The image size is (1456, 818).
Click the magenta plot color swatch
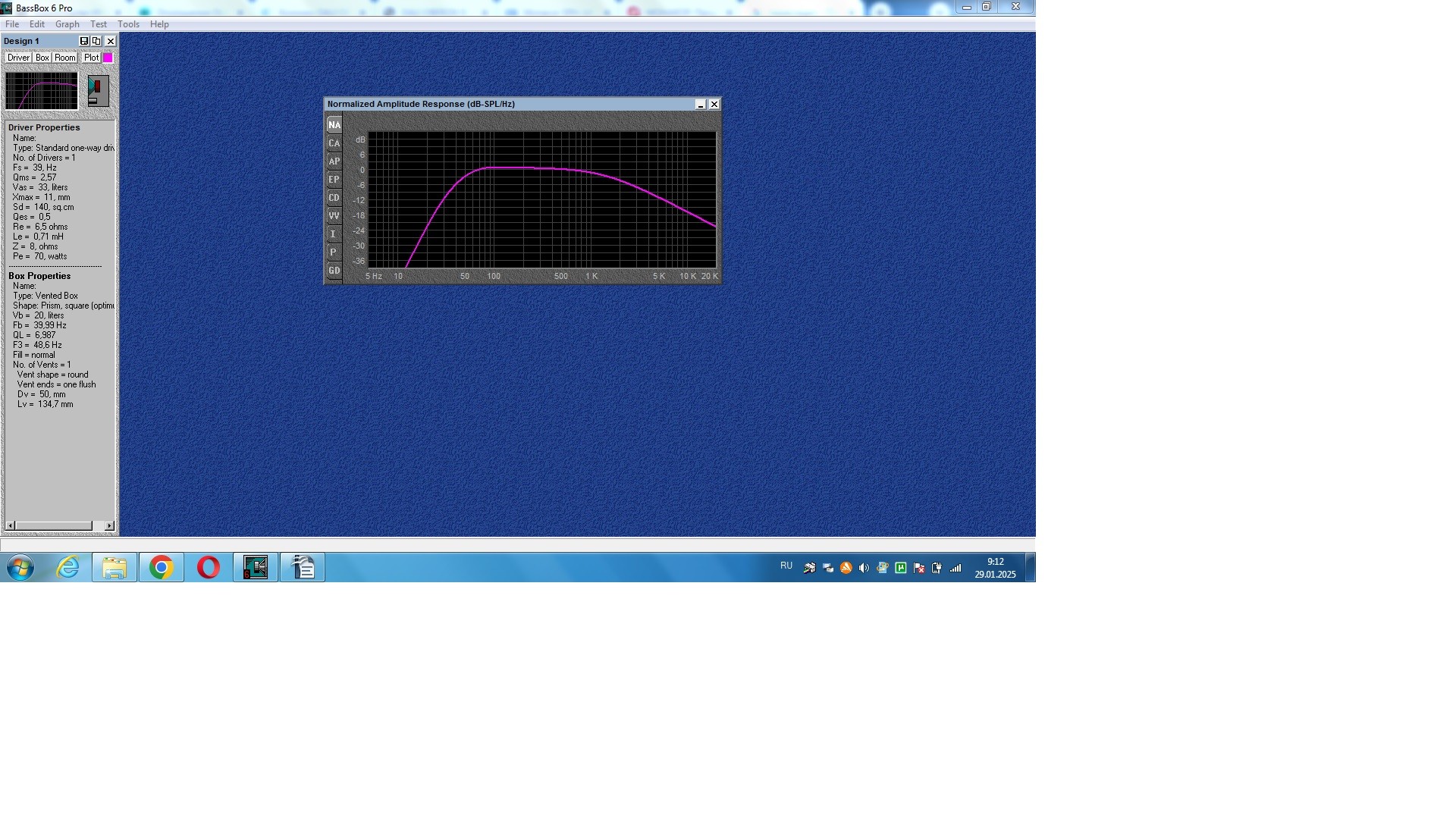pyautogui.click(x=108, y=58)
